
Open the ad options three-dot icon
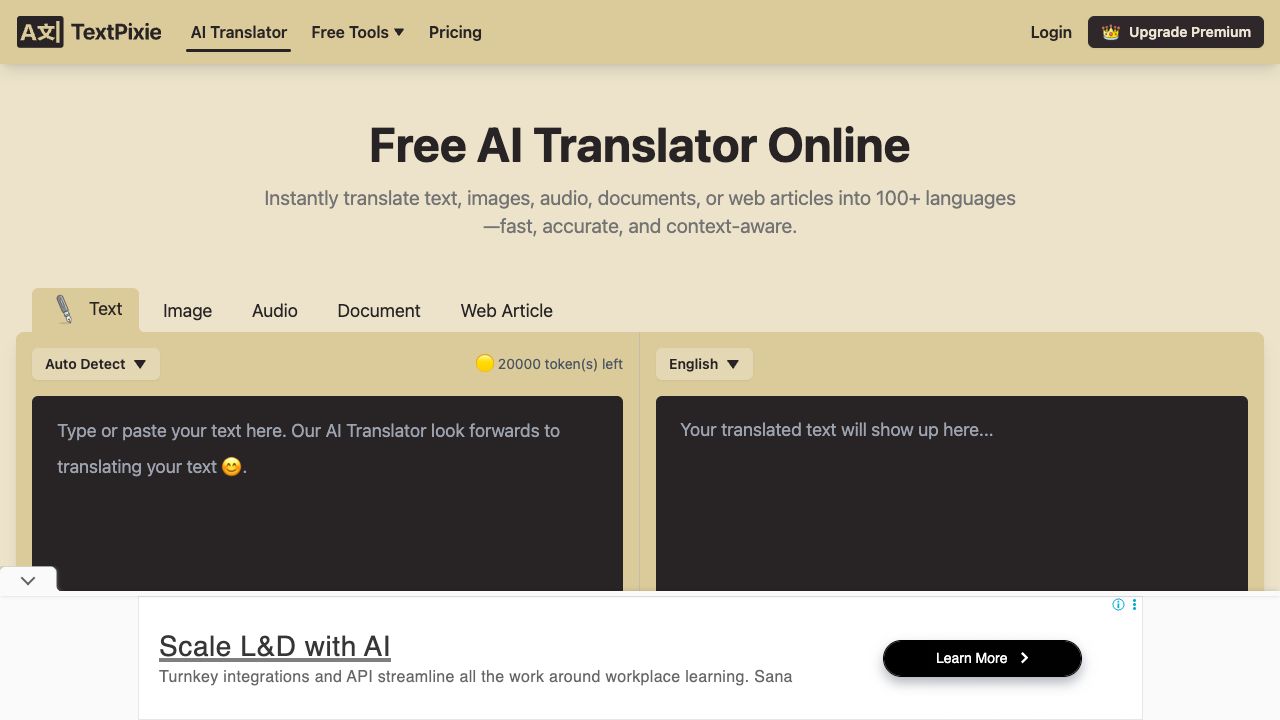[x=1134, y=604]
